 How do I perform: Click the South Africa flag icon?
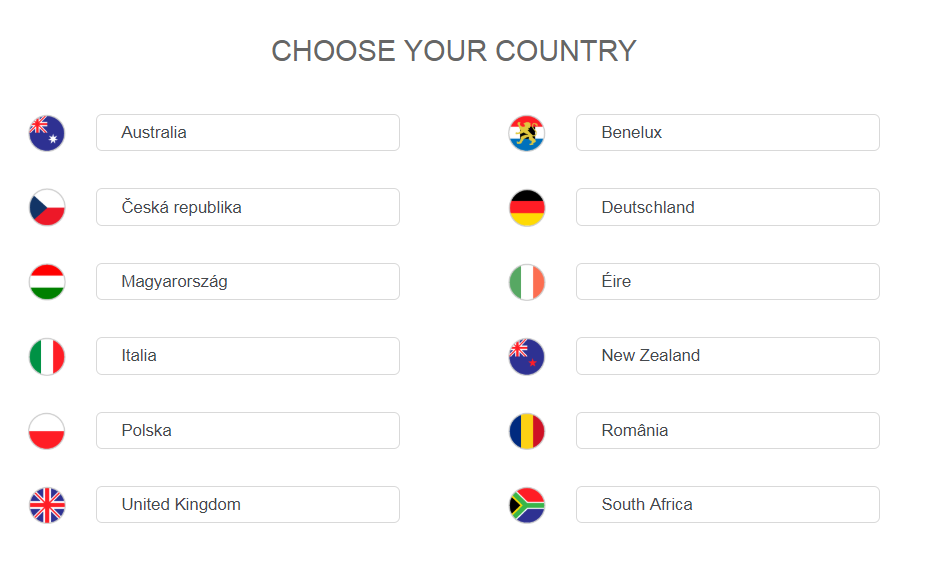527,505
